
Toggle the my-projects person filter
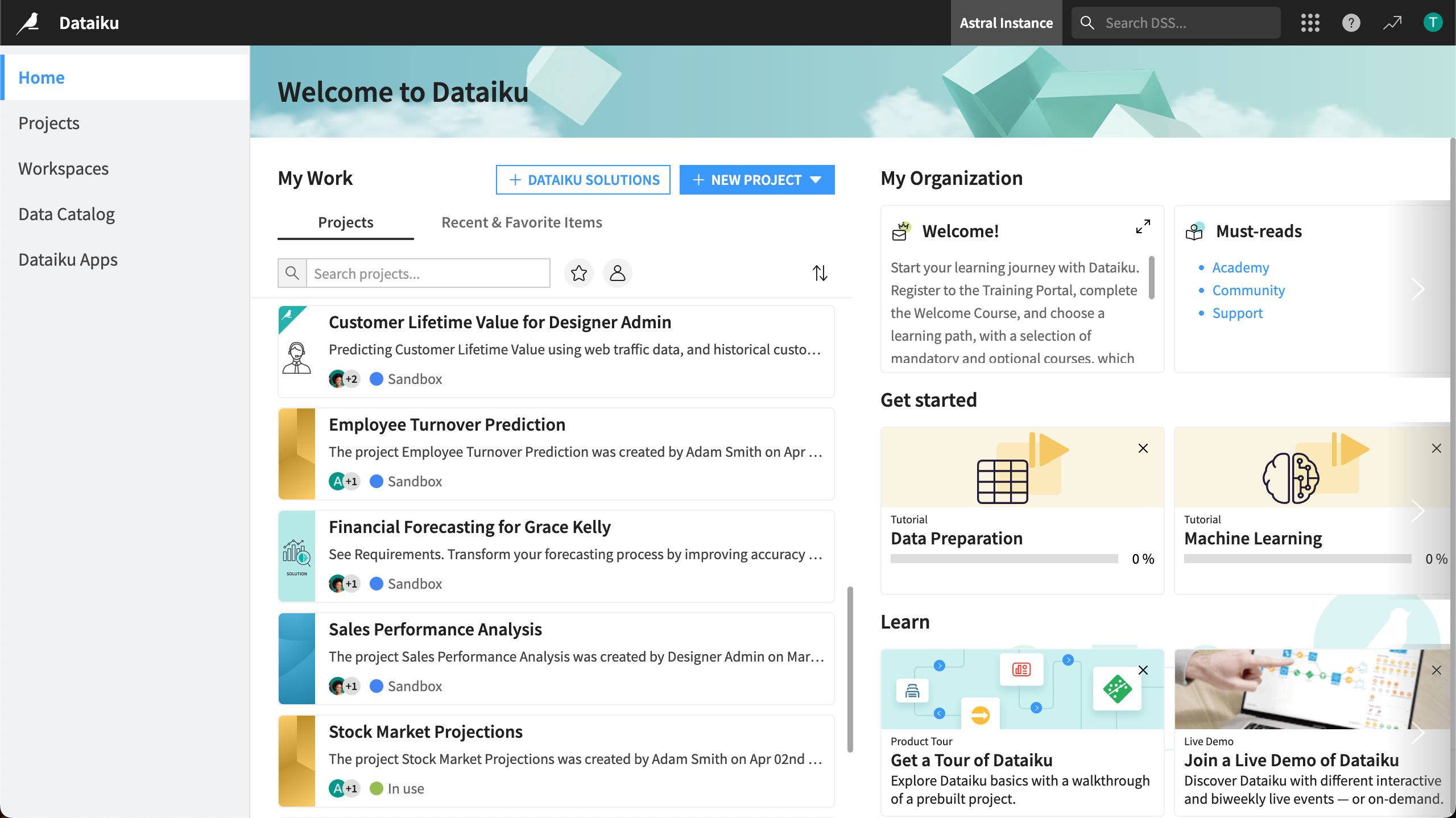tap(617, 273)
